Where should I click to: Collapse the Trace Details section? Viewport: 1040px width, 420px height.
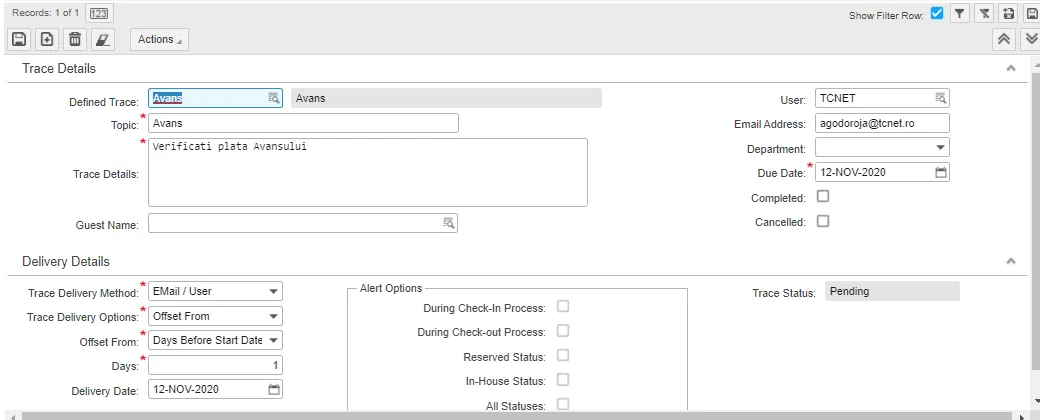pyautogui.click(x=1011, y=68)
